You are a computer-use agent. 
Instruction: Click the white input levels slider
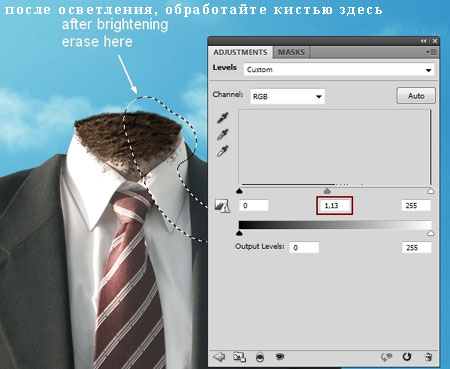[x=430, y=191]
